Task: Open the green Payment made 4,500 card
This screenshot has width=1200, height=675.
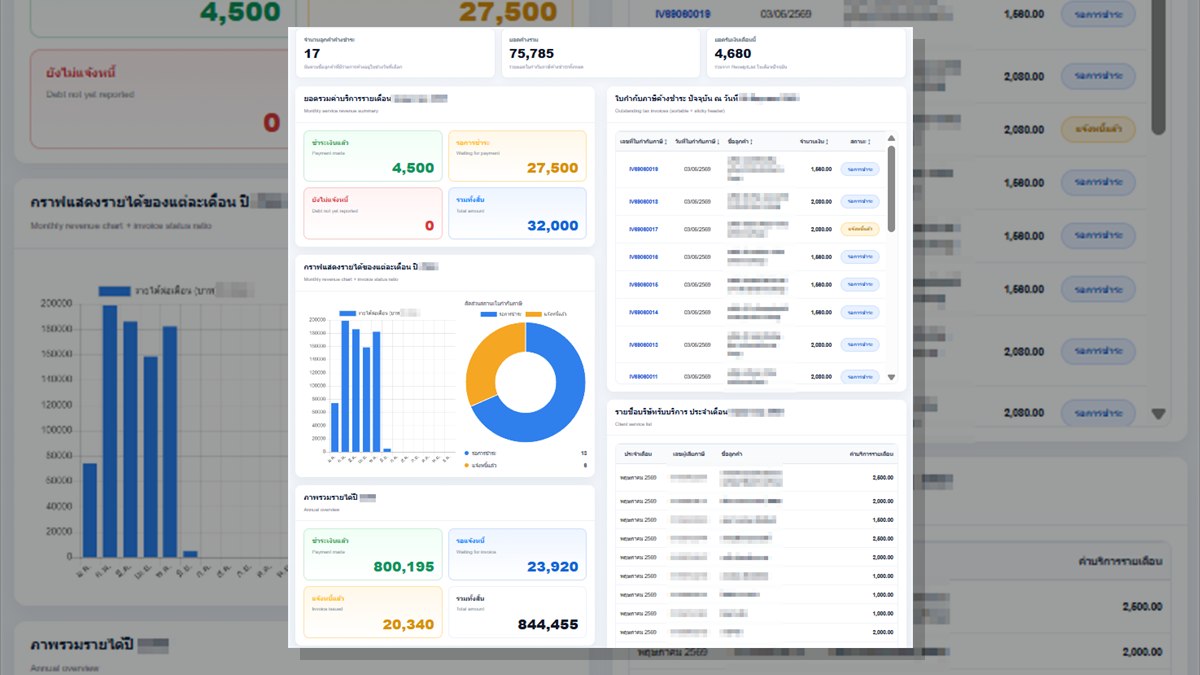Action: [373, 157]
